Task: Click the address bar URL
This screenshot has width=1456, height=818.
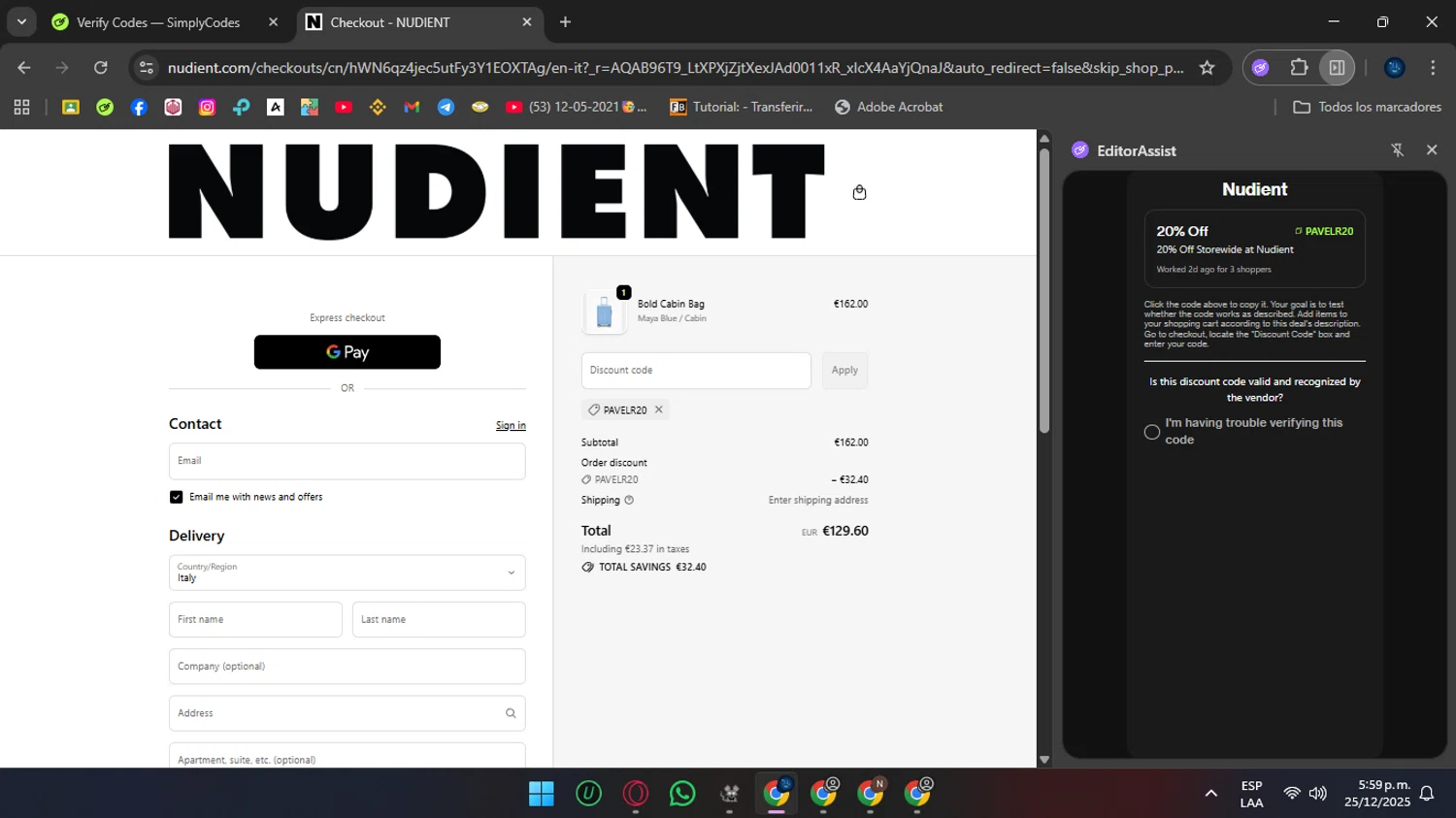Action: (676, 68)
